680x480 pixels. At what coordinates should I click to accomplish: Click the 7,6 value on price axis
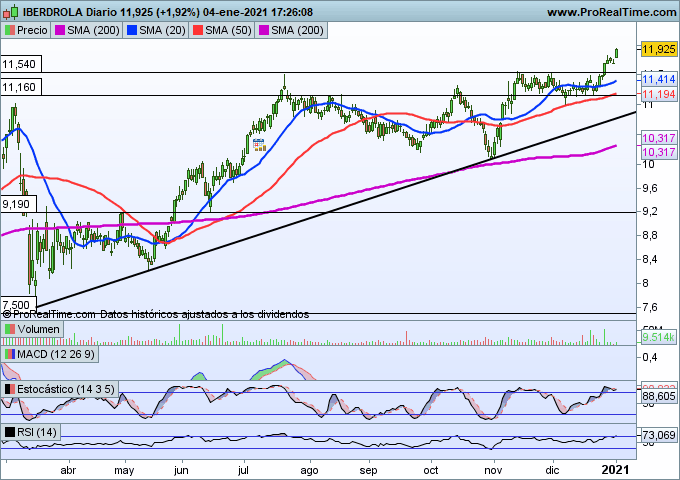650,307
